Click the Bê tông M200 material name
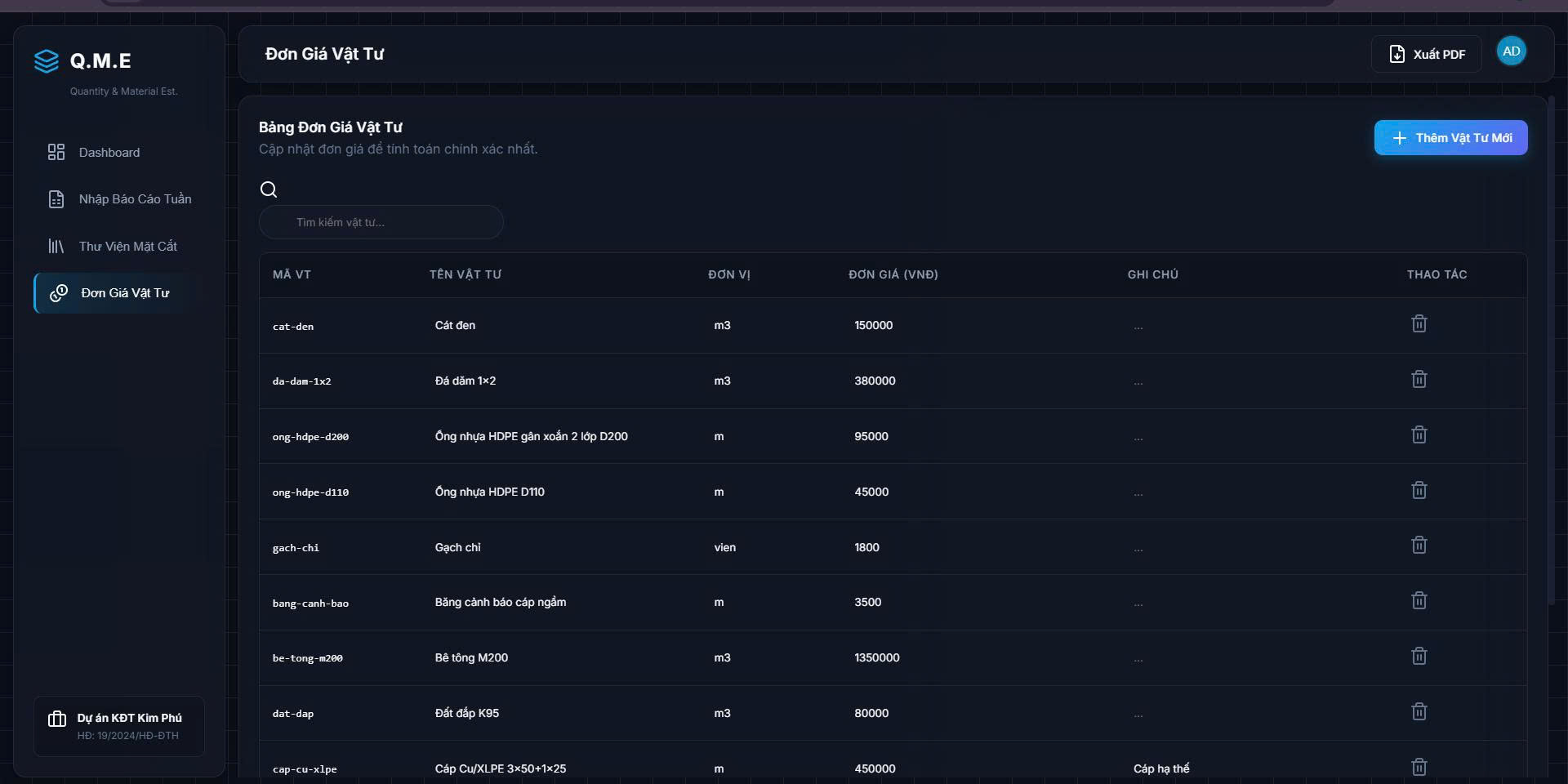Image resolution: width=1568 pixels, height=784 pixels. [x=471, y=657]
